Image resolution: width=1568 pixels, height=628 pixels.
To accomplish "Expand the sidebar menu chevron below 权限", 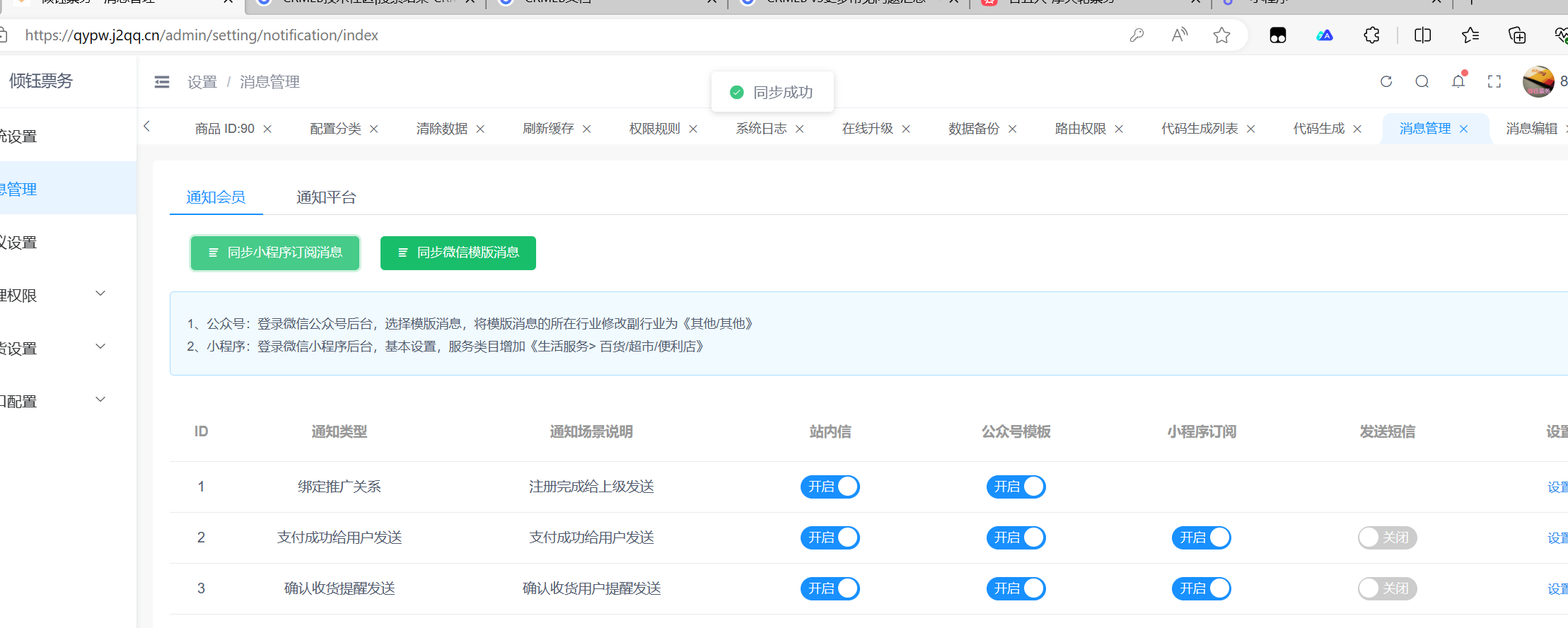I will click(100, 347).
